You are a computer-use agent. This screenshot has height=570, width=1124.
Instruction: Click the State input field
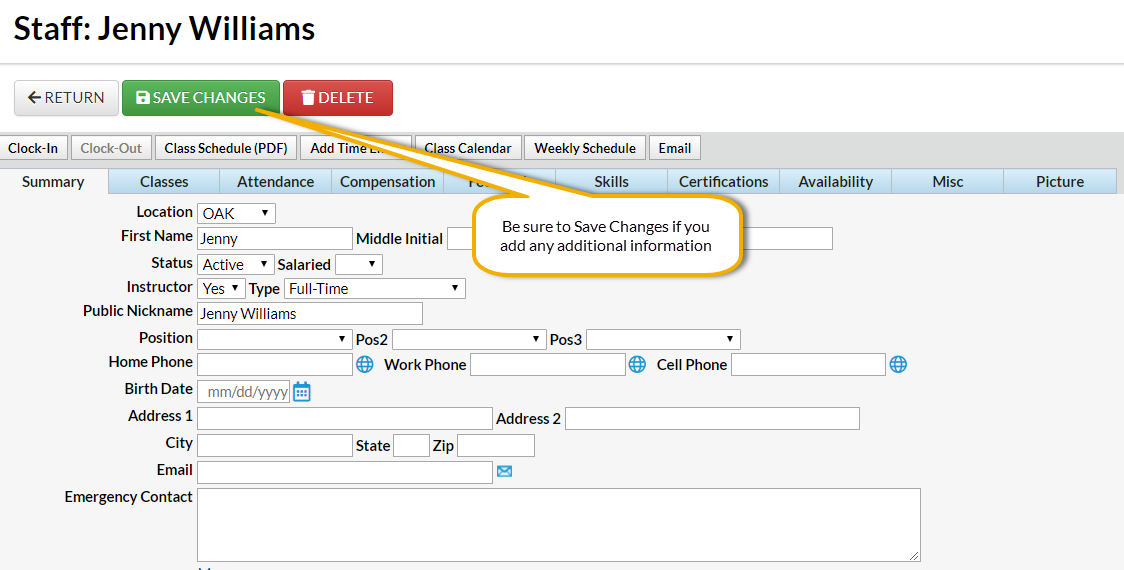411,445
